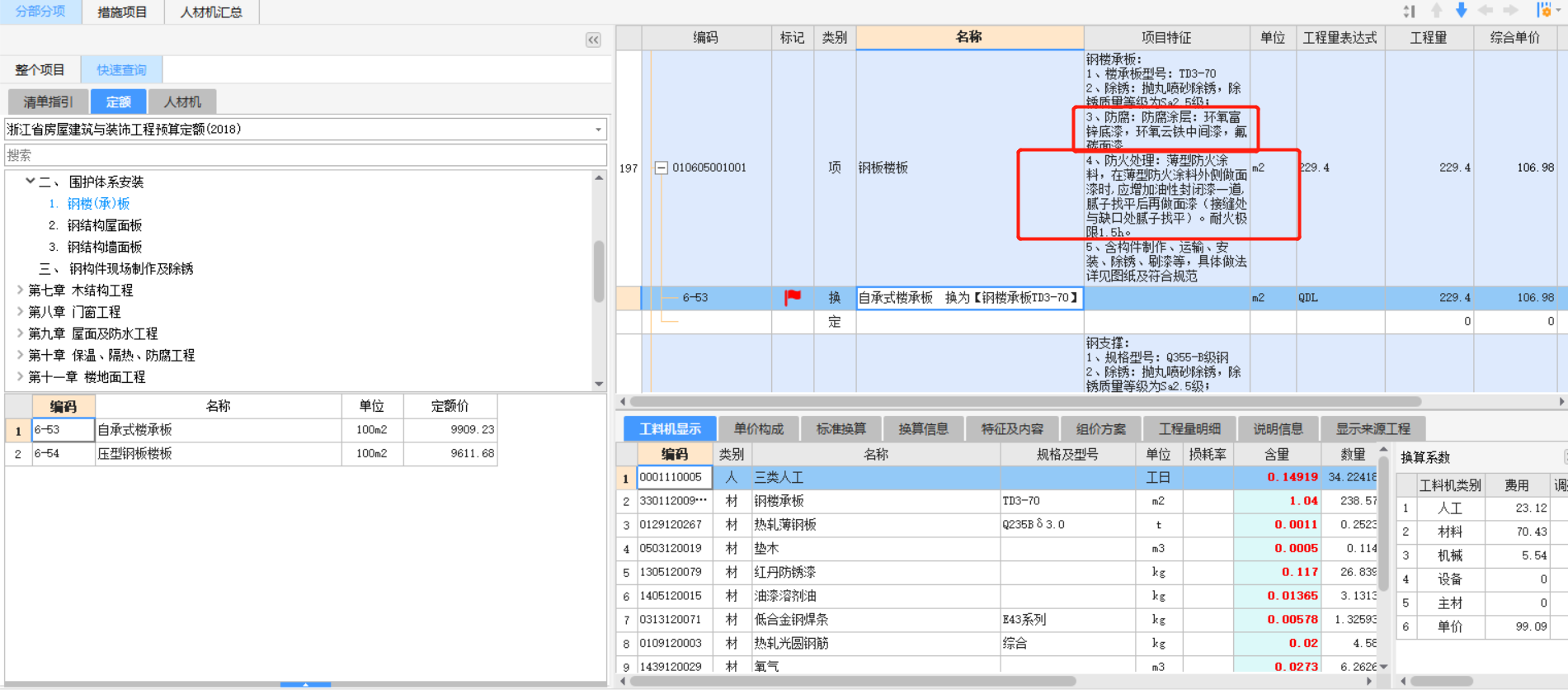Click name cell 自承式楼承板 换为【钢楼承板TD3-70】
Viewport: 1568px width, 690px height.
coord(969,297)
